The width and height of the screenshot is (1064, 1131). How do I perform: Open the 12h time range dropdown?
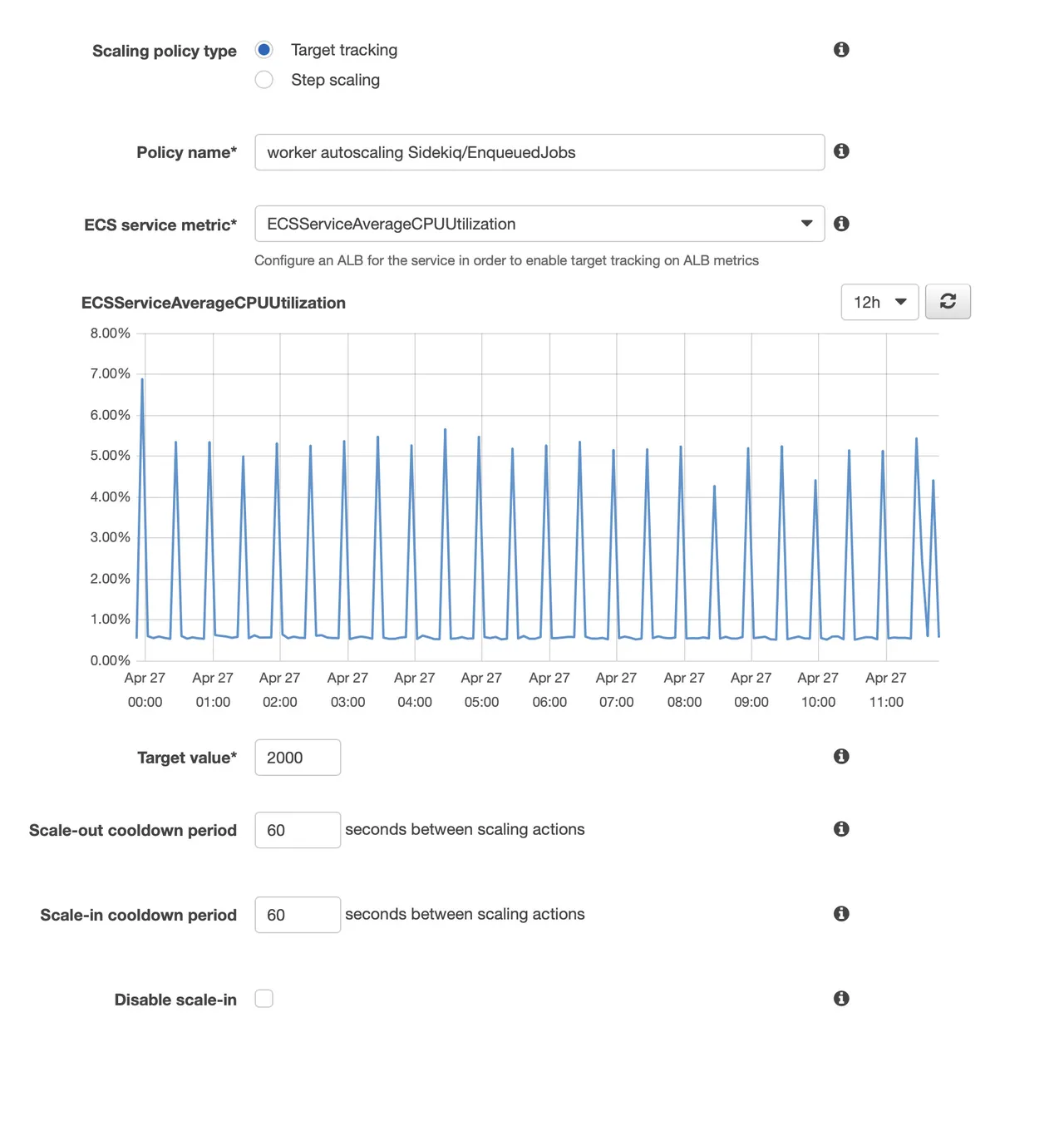tap(879, 302)
